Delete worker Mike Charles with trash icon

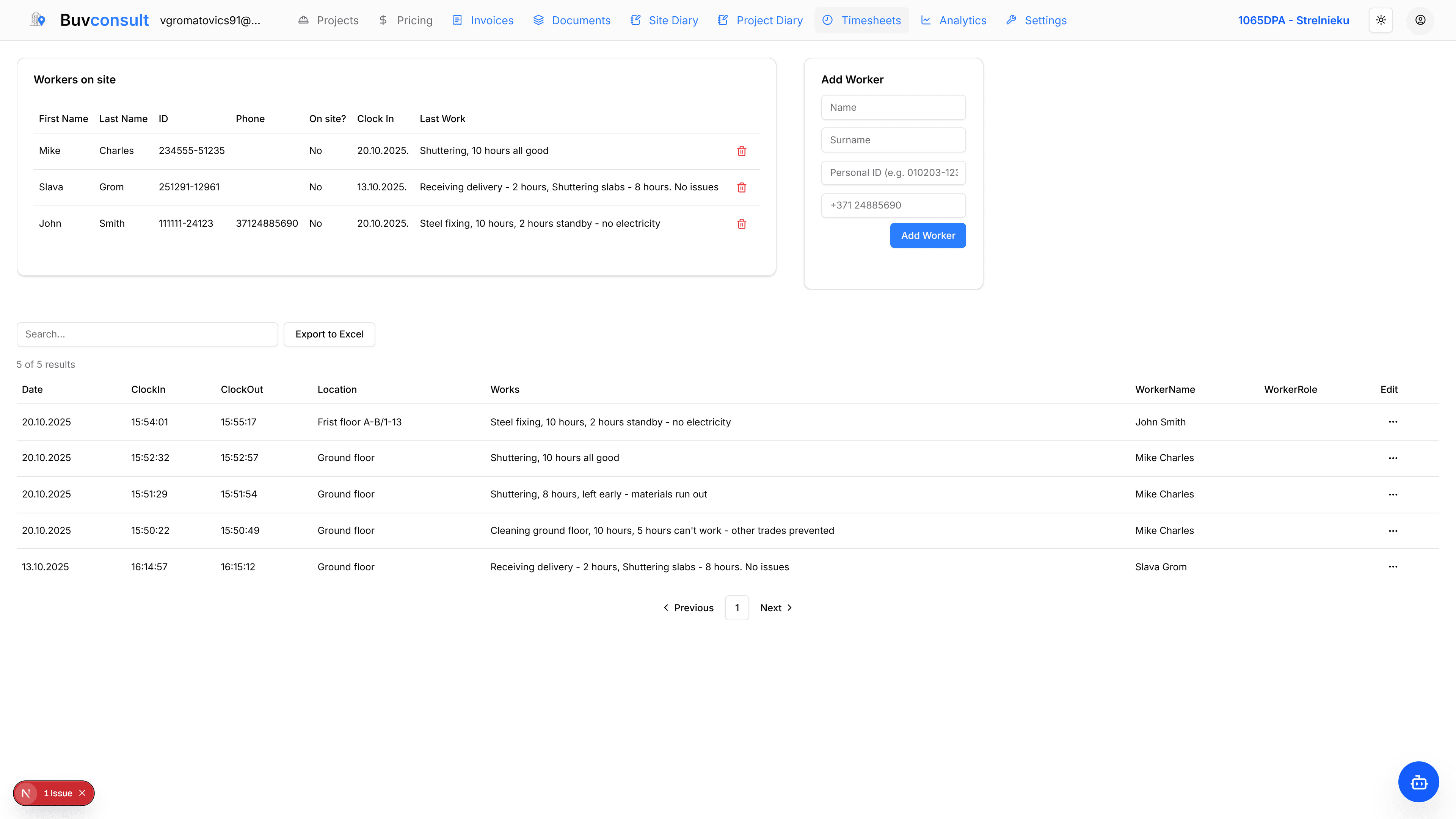[x=742, y=151]
